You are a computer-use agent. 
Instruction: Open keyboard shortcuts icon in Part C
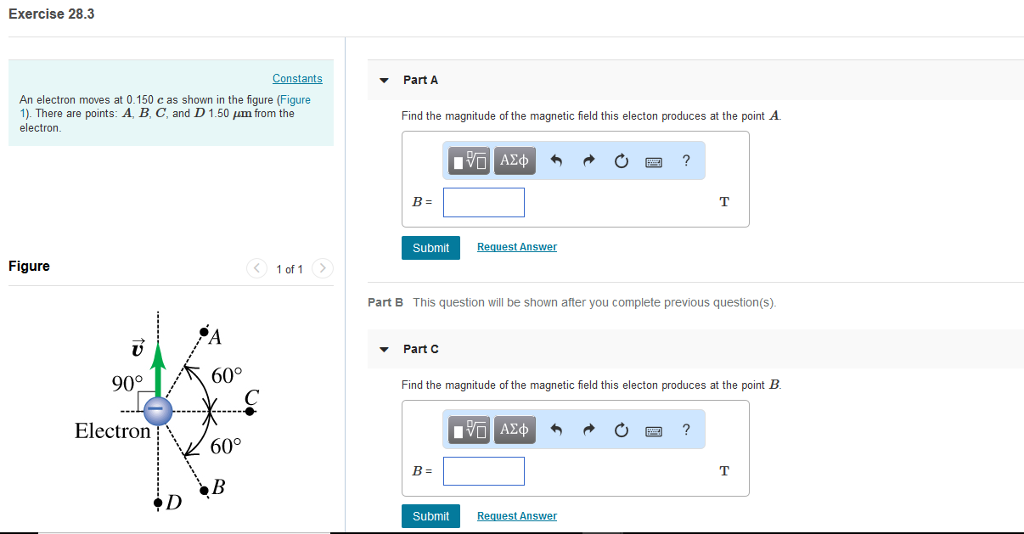(654, 431)
